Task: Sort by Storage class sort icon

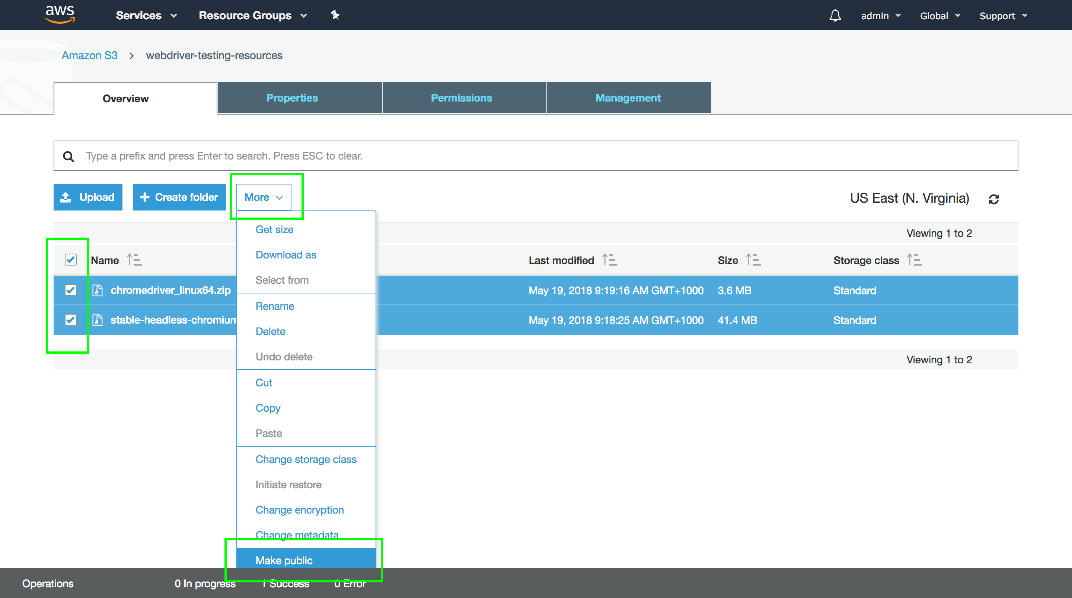Action: [x=914, y=260]
